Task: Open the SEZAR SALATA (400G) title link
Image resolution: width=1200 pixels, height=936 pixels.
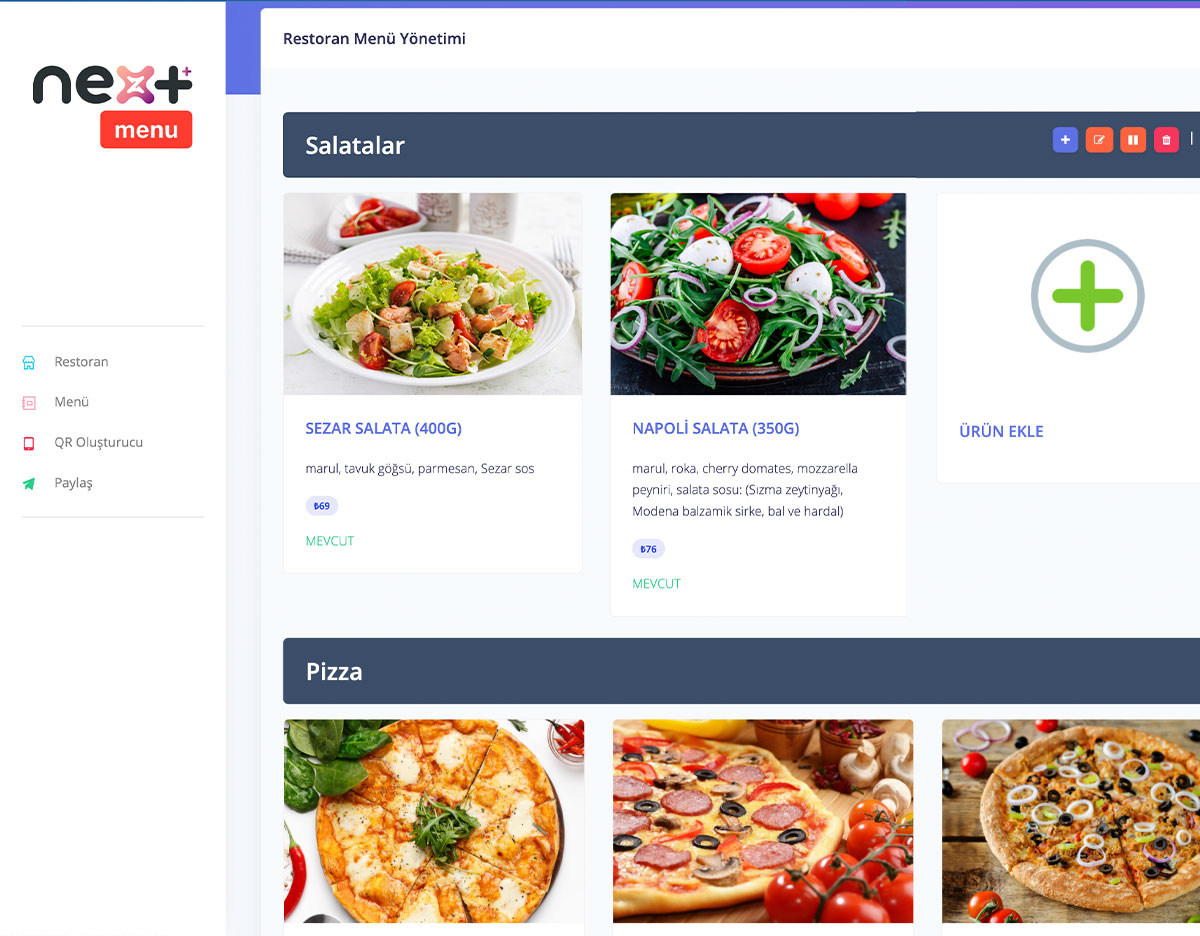Action: pos(383,428)
